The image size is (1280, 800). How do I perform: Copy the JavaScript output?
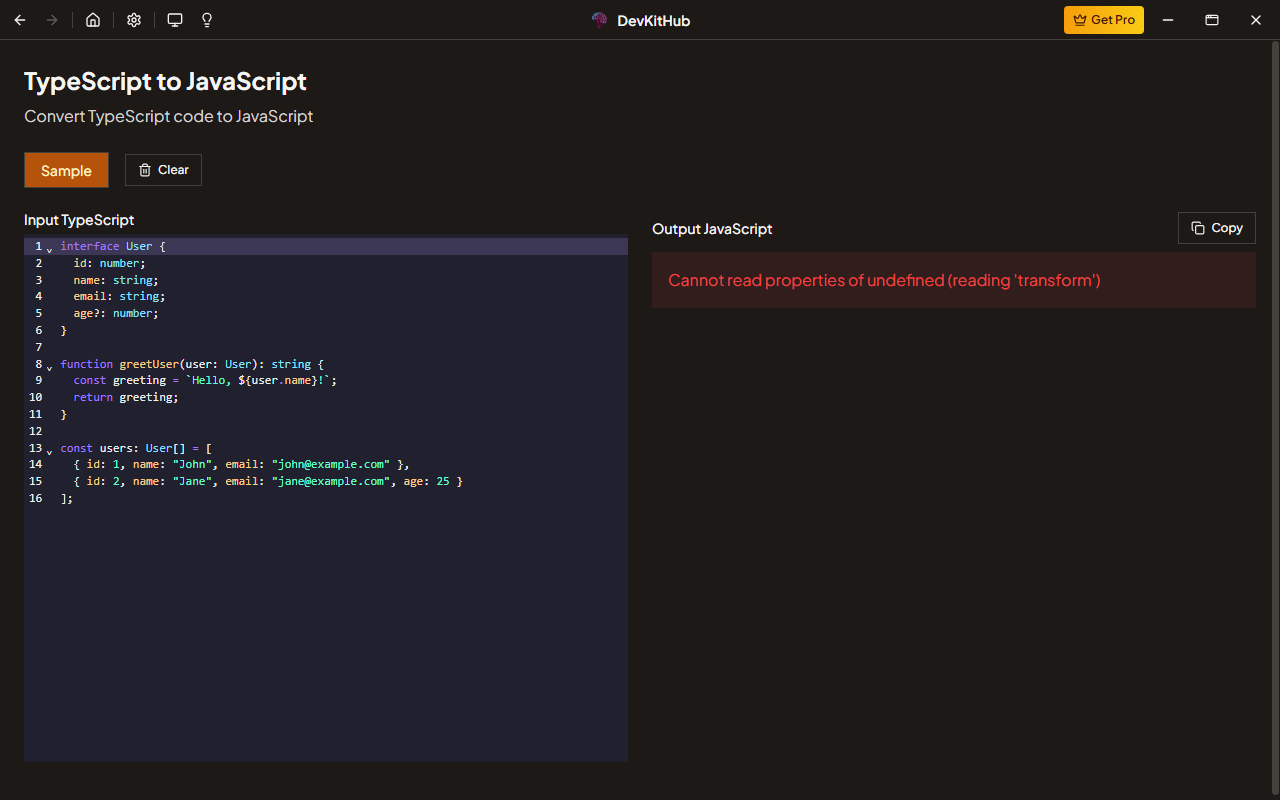pos(1217,228)
